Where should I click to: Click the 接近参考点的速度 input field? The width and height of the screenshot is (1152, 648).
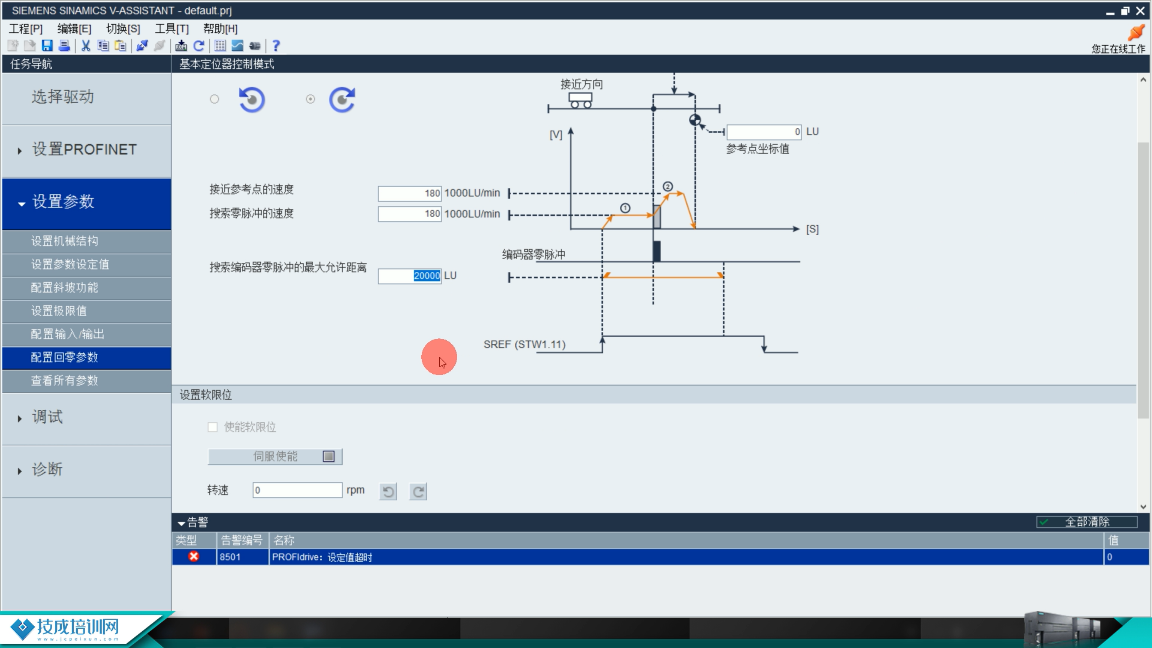409,193
